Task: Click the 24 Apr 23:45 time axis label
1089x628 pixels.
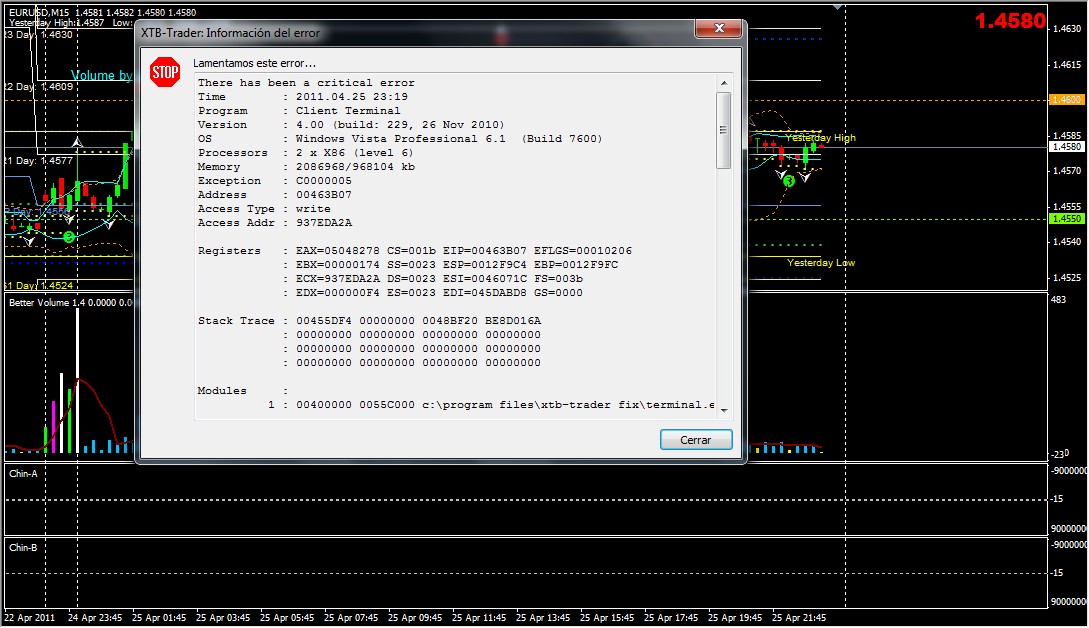Action: pyautogui.click(x=95, y=618)
